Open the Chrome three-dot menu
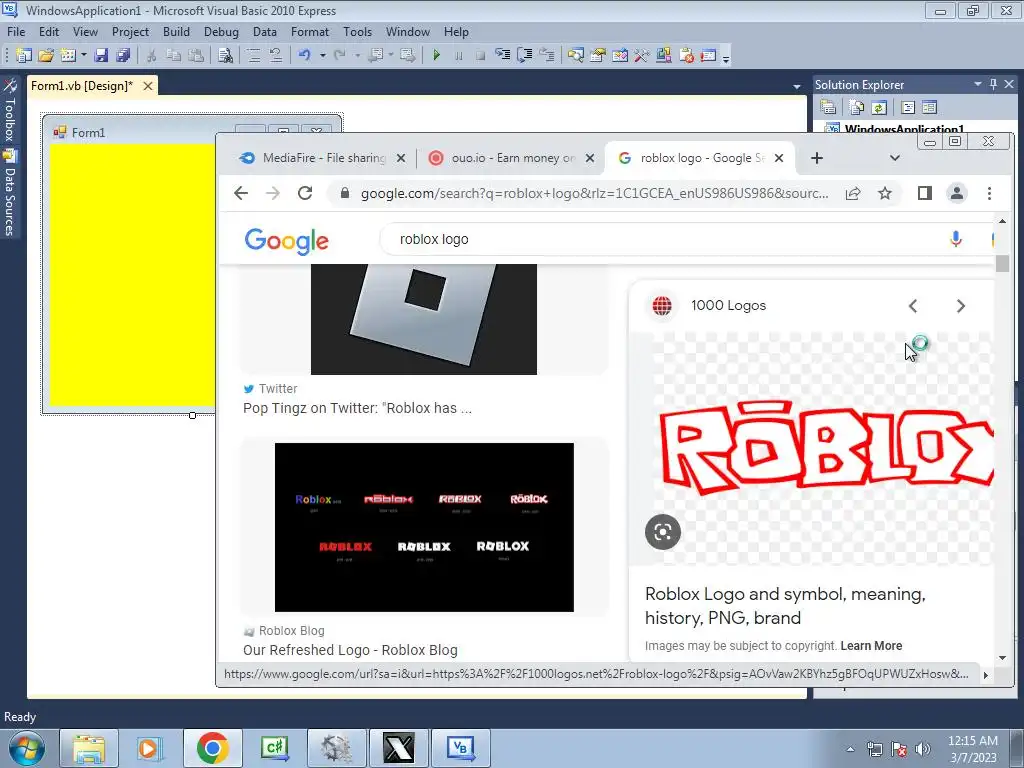Viewport: 1024px width, 768px height. 989,193
